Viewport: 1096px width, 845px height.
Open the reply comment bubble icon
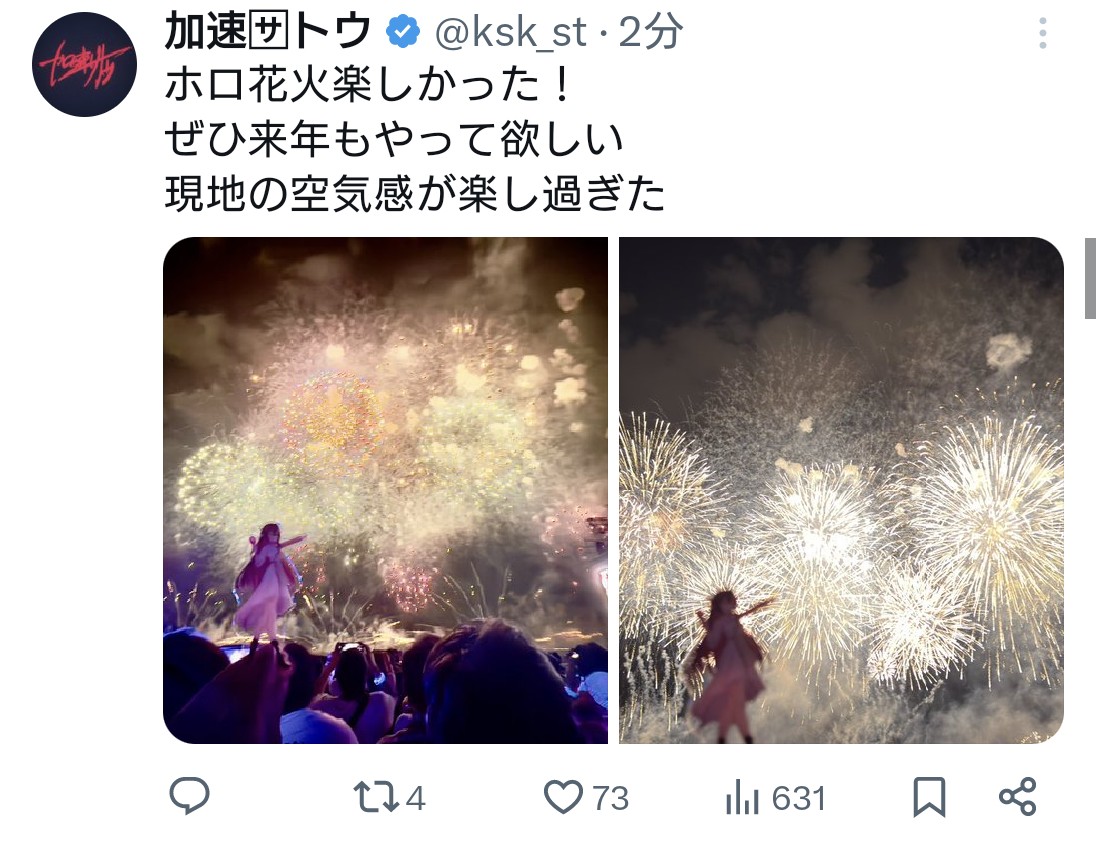coord(189,795)
